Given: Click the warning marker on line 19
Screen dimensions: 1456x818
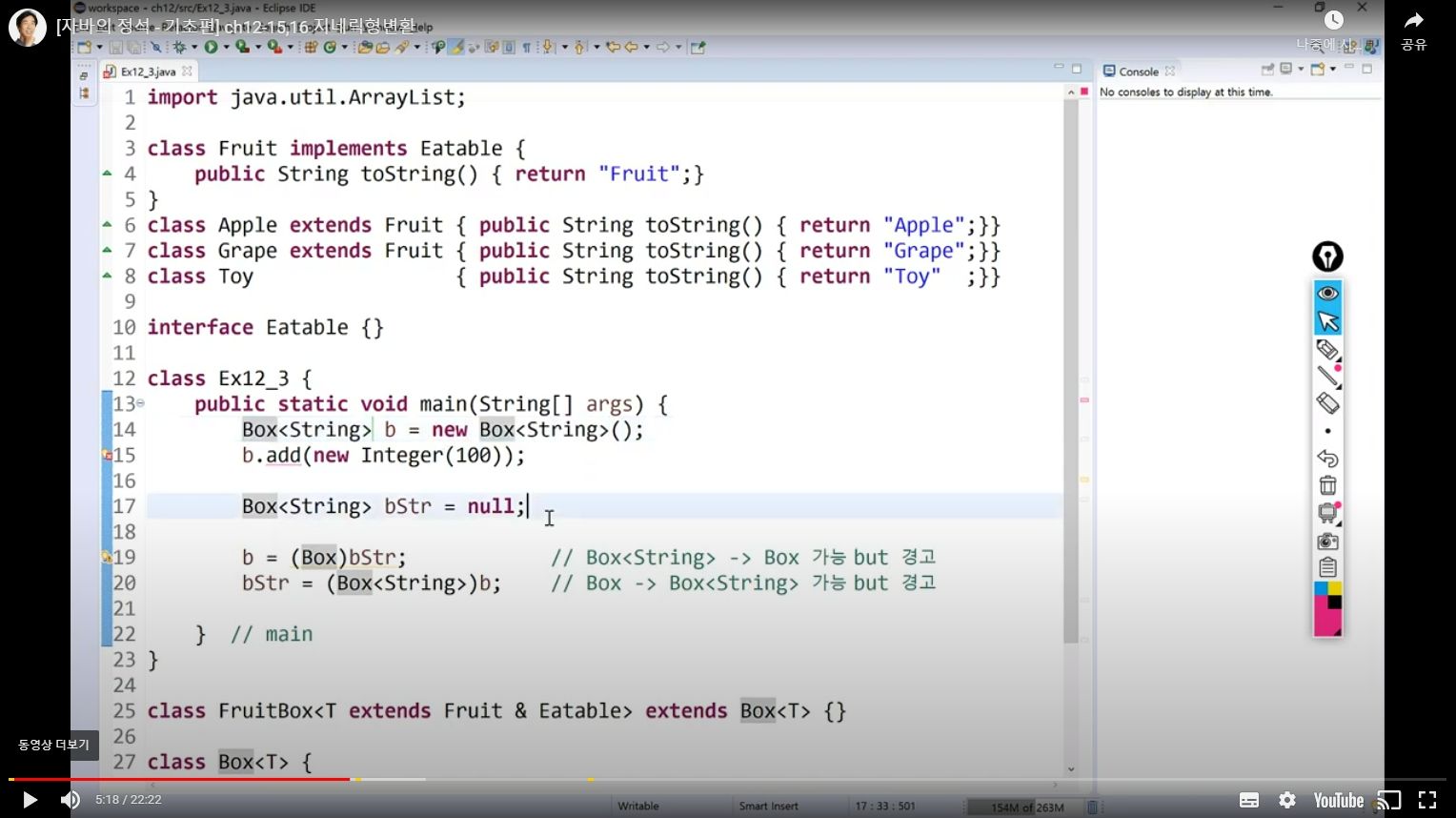Looking at the screenshot, I should click(x=107, y=557).
